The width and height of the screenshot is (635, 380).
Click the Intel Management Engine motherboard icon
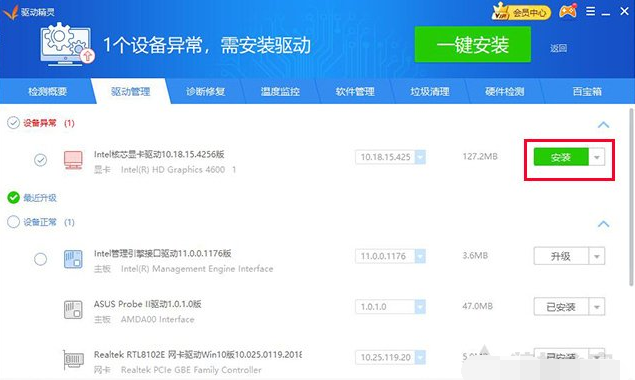73,259
